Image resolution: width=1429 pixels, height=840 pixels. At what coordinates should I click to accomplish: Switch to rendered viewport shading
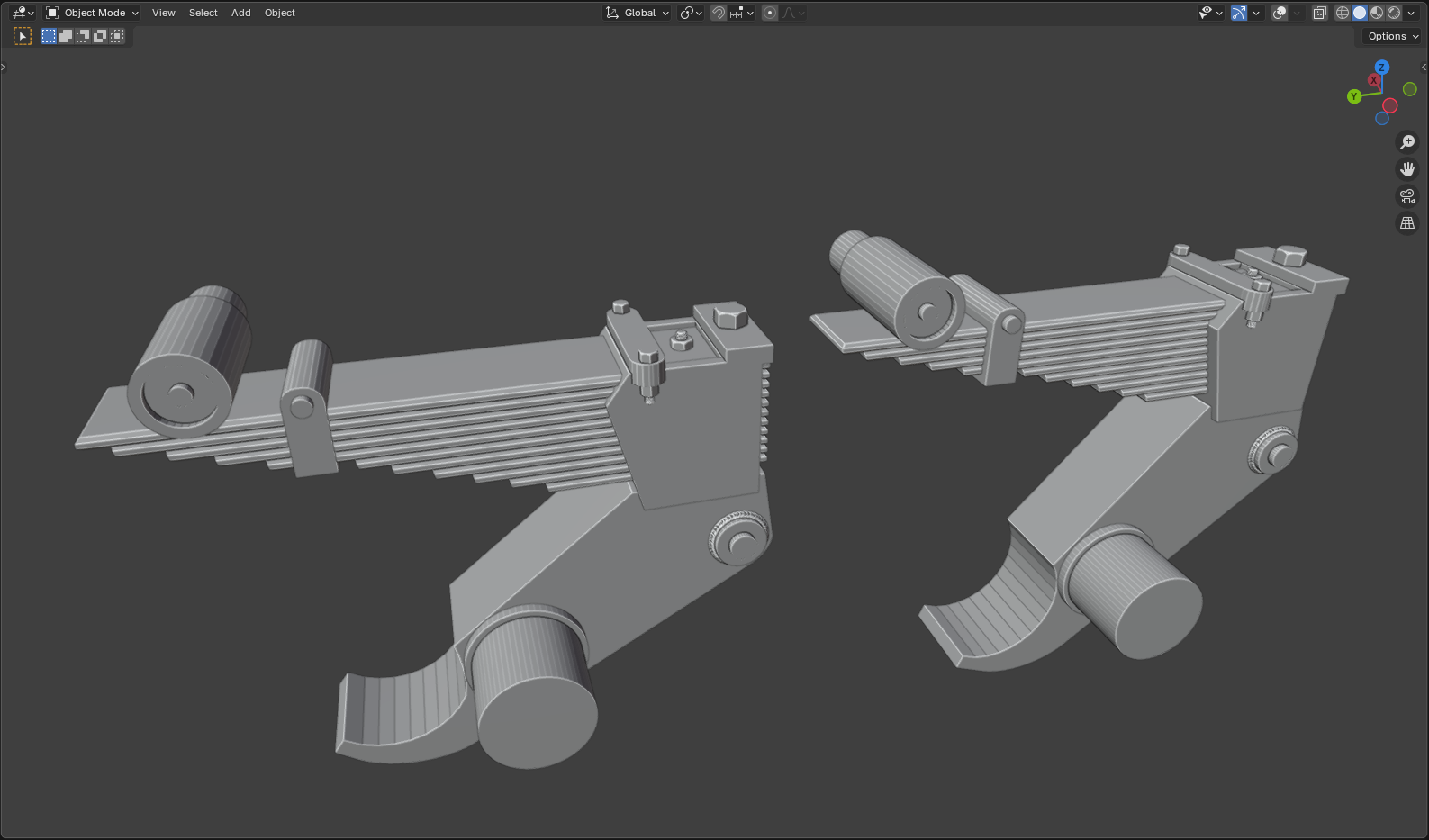1394,13
